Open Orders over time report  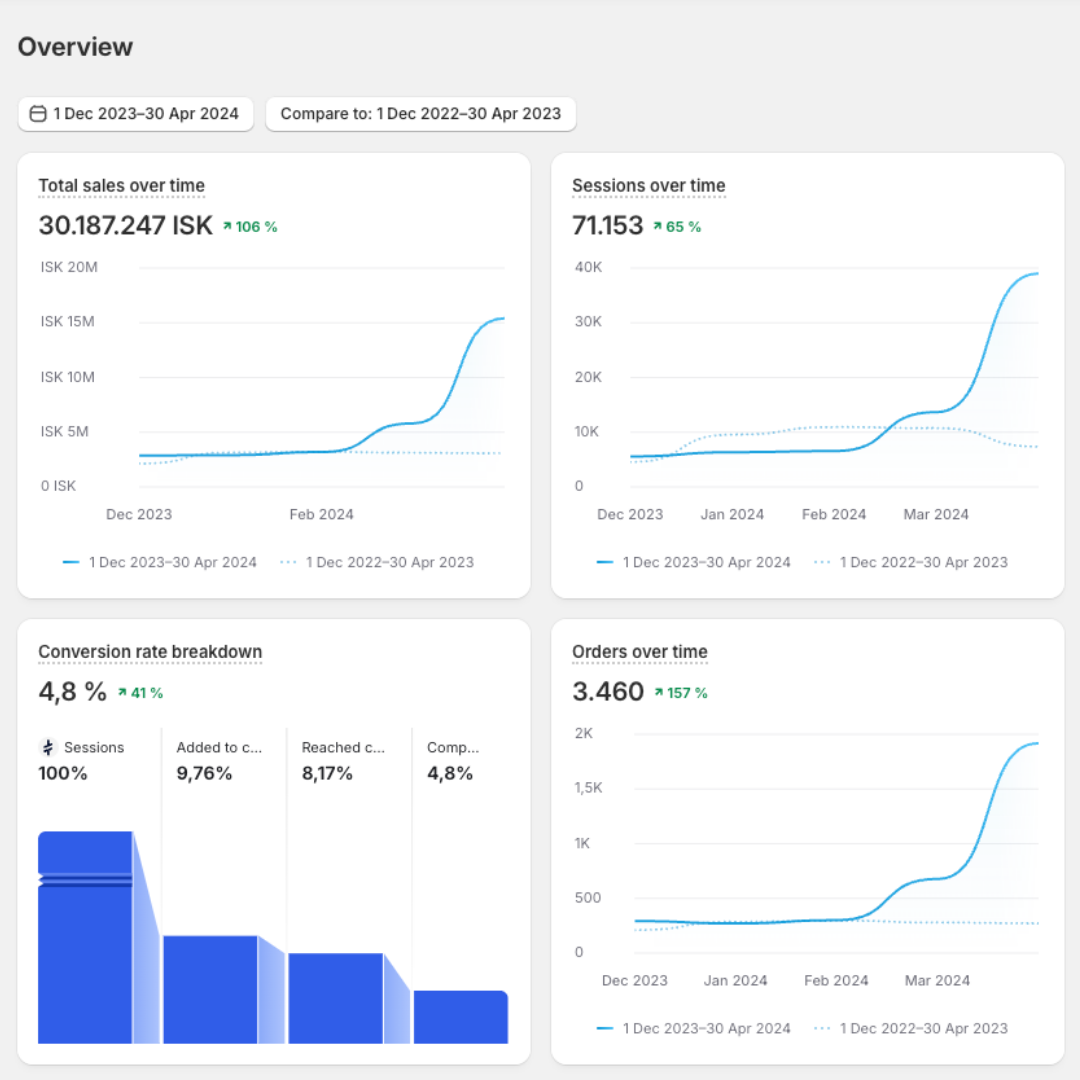click(640, 652)
